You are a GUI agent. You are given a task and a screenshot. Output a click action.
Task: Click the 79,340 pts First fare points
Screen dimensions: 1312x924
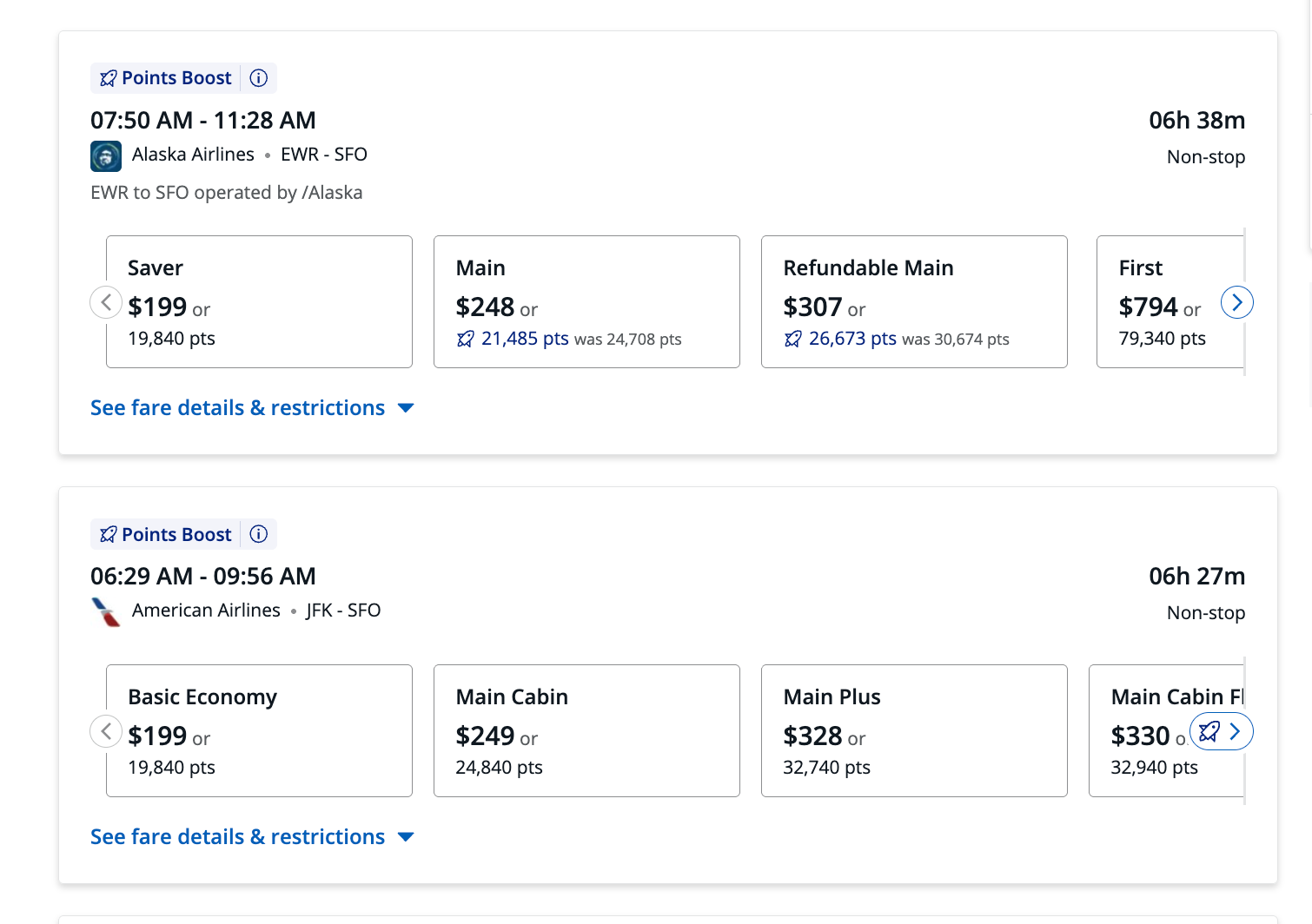tap(1162, 339)
